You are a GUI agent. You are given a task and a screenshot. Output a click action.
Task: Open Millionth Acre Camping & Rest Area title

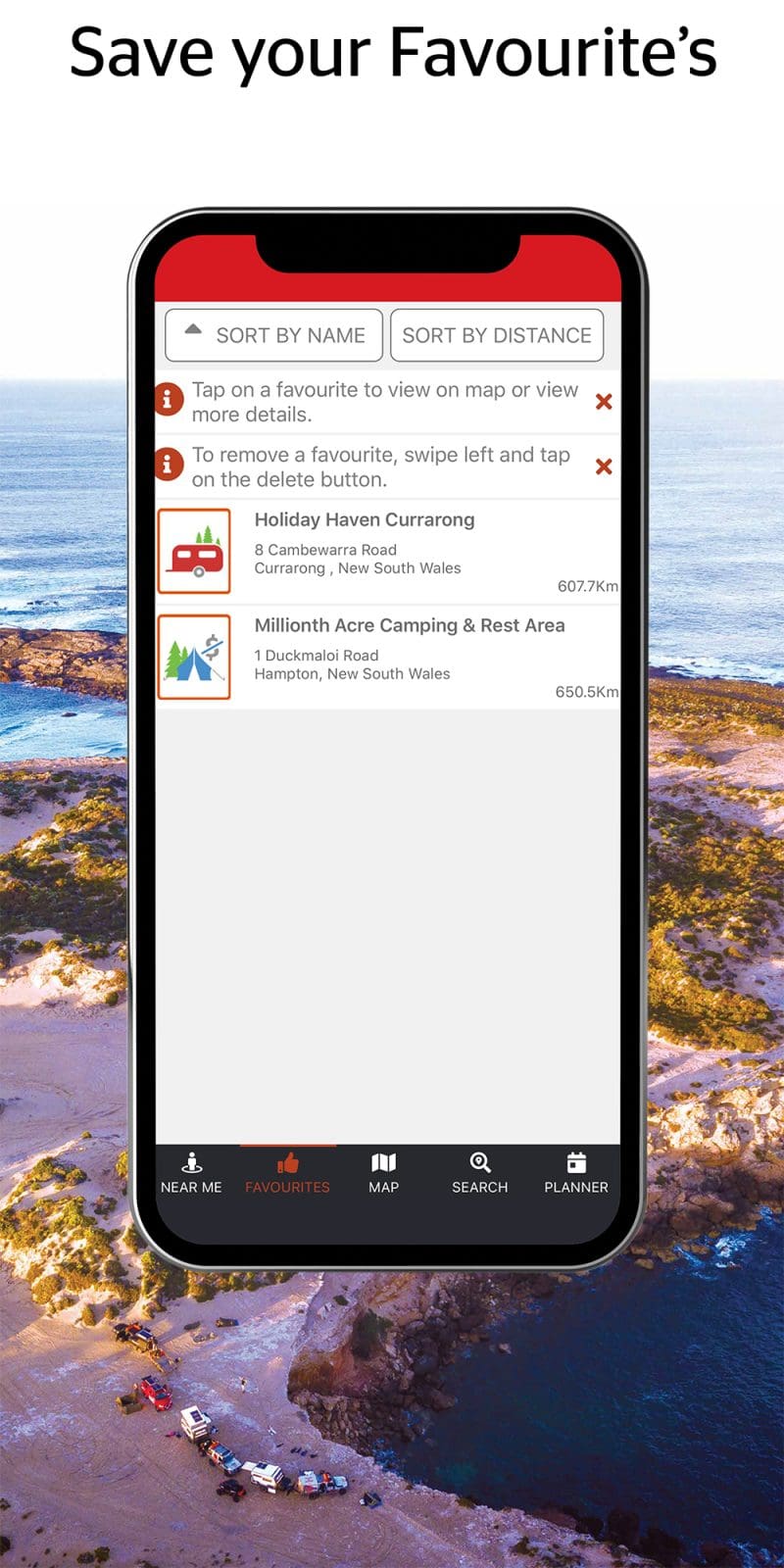coord(410,625)
